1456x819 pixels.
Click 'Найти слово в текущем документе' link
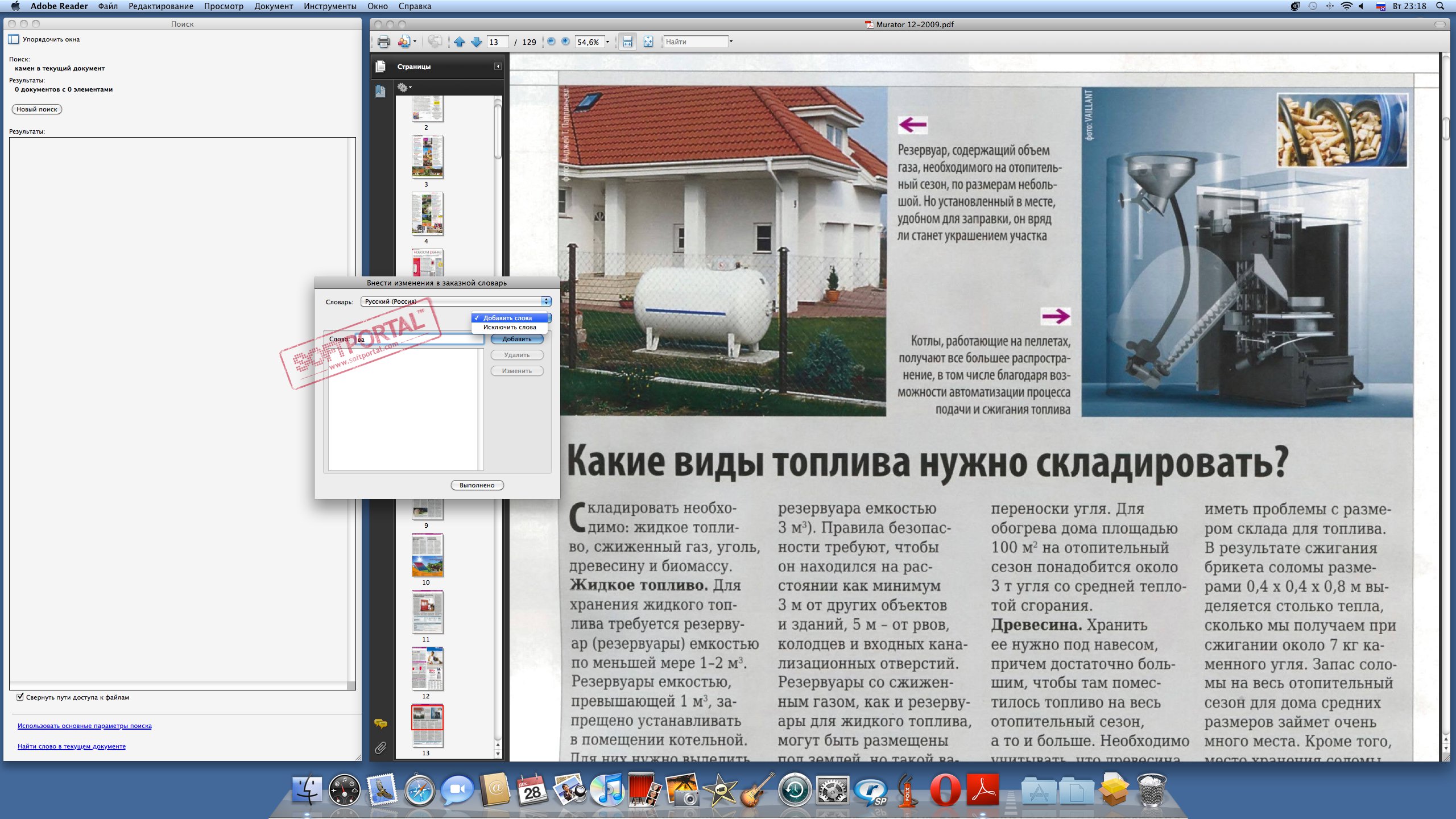click(x=72, y=746)
